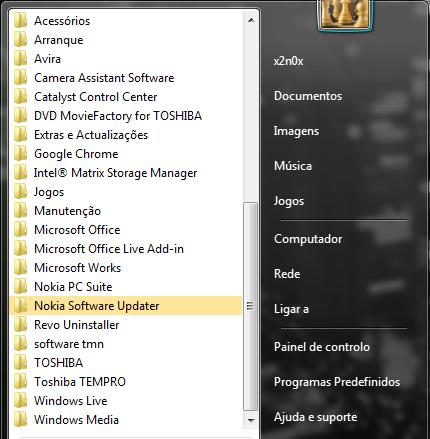Expand the Acessórios program group

[x=126, y=21]
